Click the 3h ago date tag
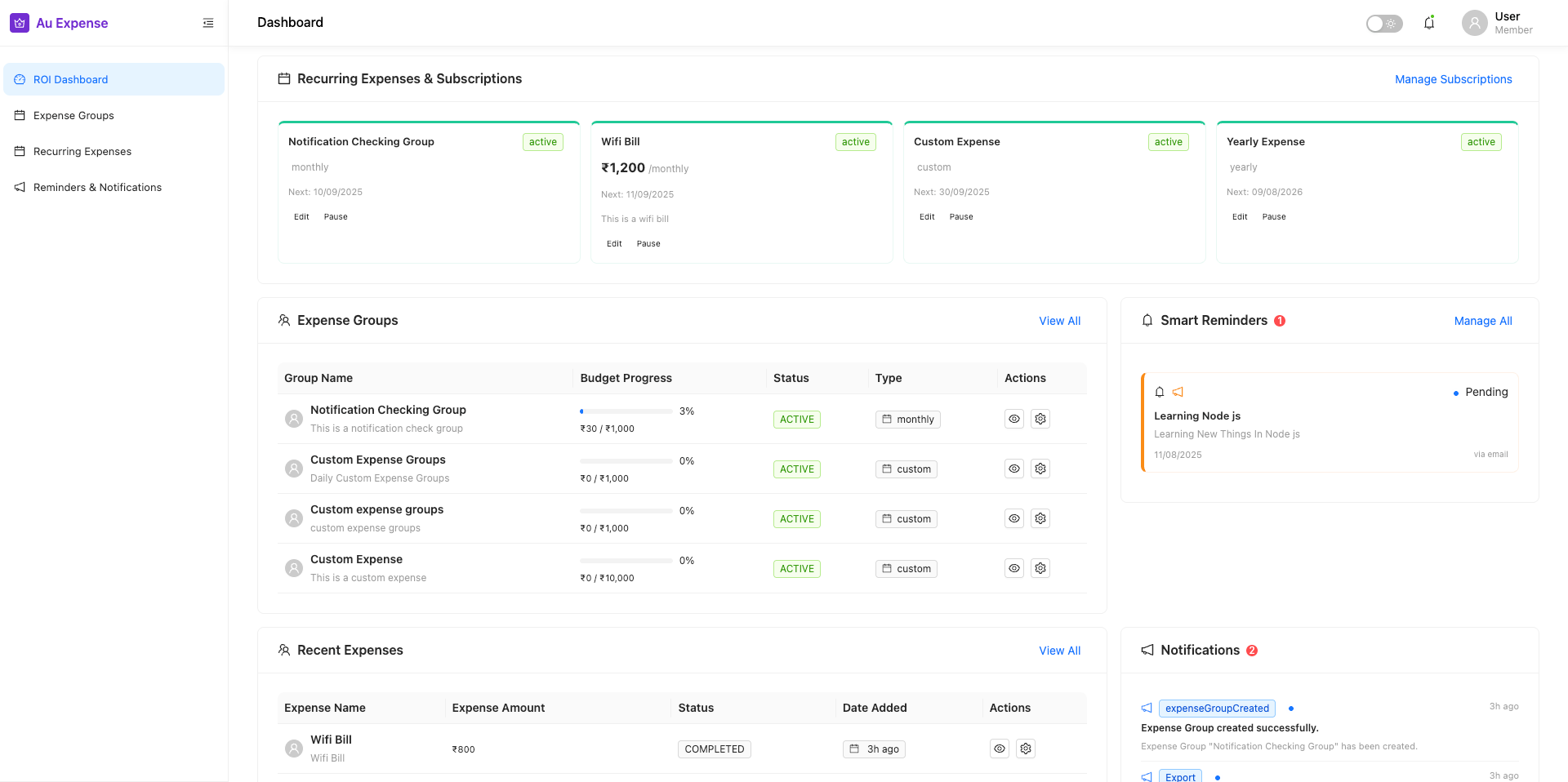Screen dimensions: 1568x782 click(x=874, y=749)
